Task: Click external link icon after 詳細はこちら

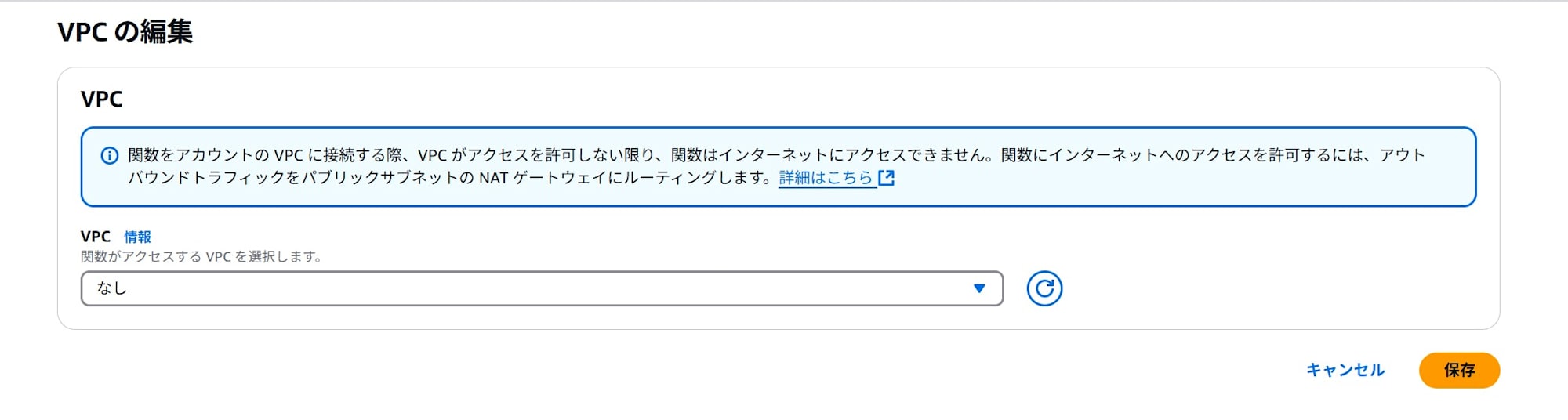Action: click(887, 178)
